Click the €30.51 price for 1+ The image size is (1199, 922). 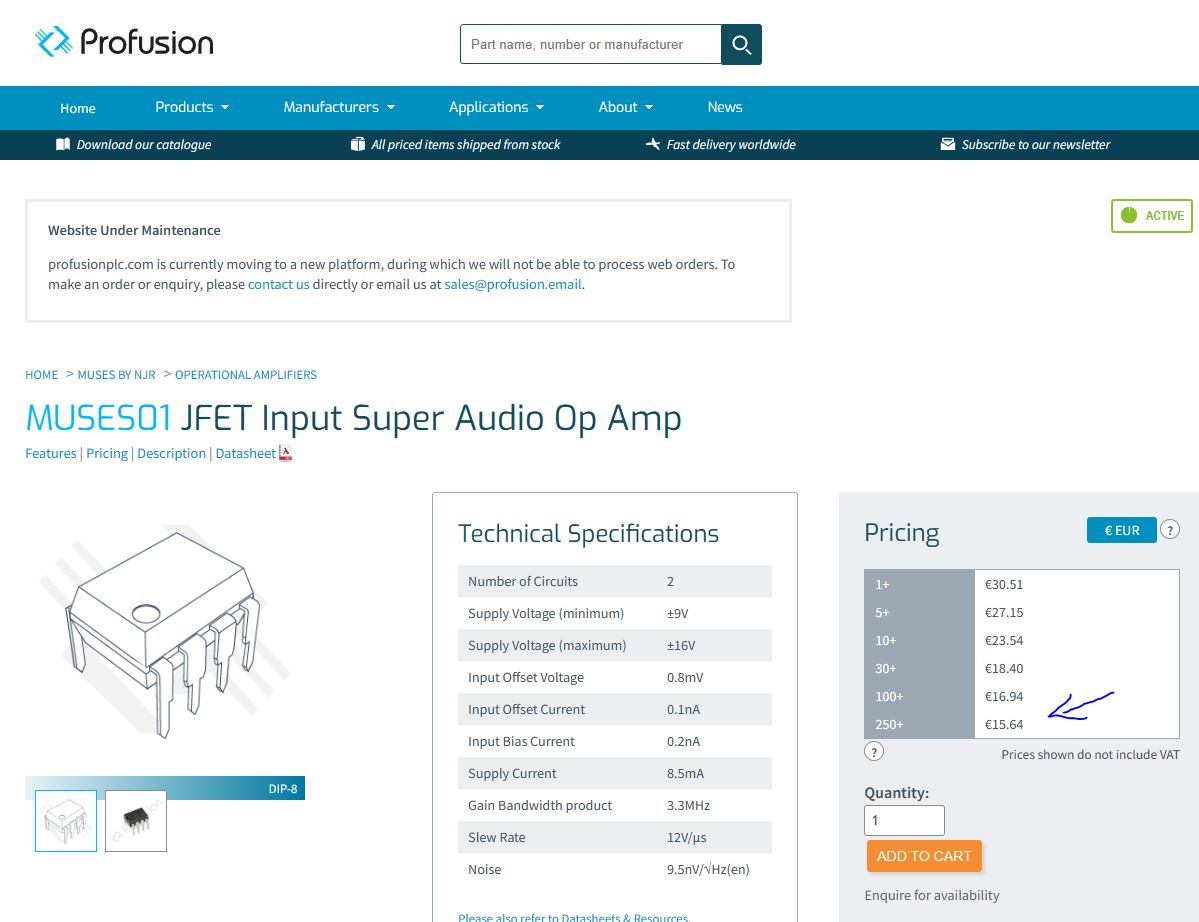[x=1003, y=585]
